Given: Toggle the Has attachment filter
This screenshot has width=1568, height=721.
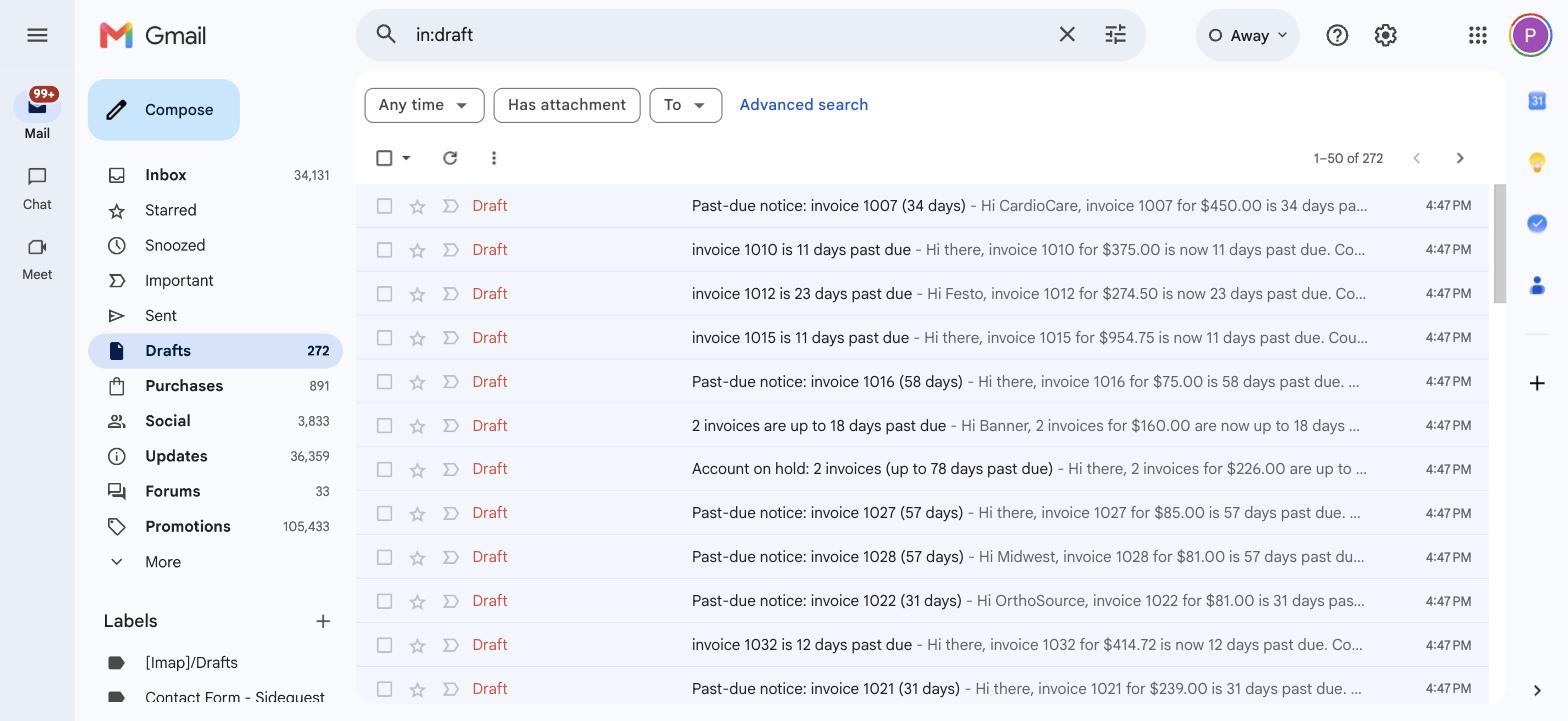Looking at the screenshot, I should point(567,105).
